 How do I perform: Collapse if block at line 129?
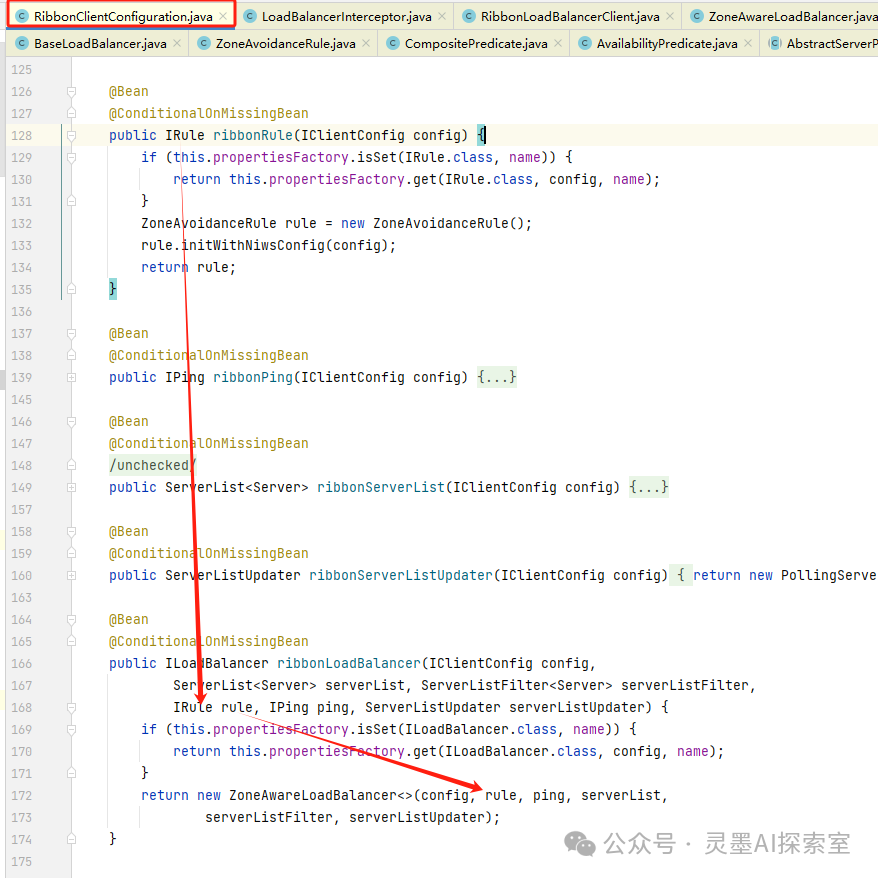coord(71,157)
